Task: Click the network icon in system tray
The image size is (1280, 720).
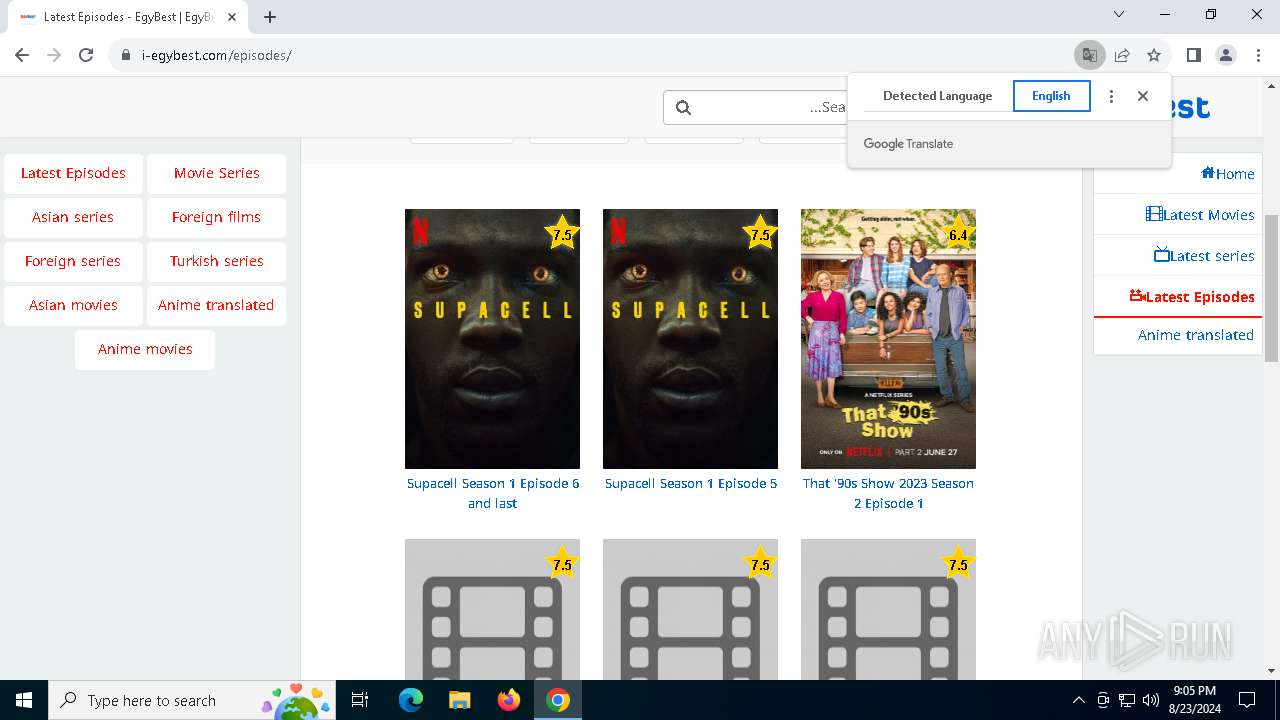Action: point(1127,700)
